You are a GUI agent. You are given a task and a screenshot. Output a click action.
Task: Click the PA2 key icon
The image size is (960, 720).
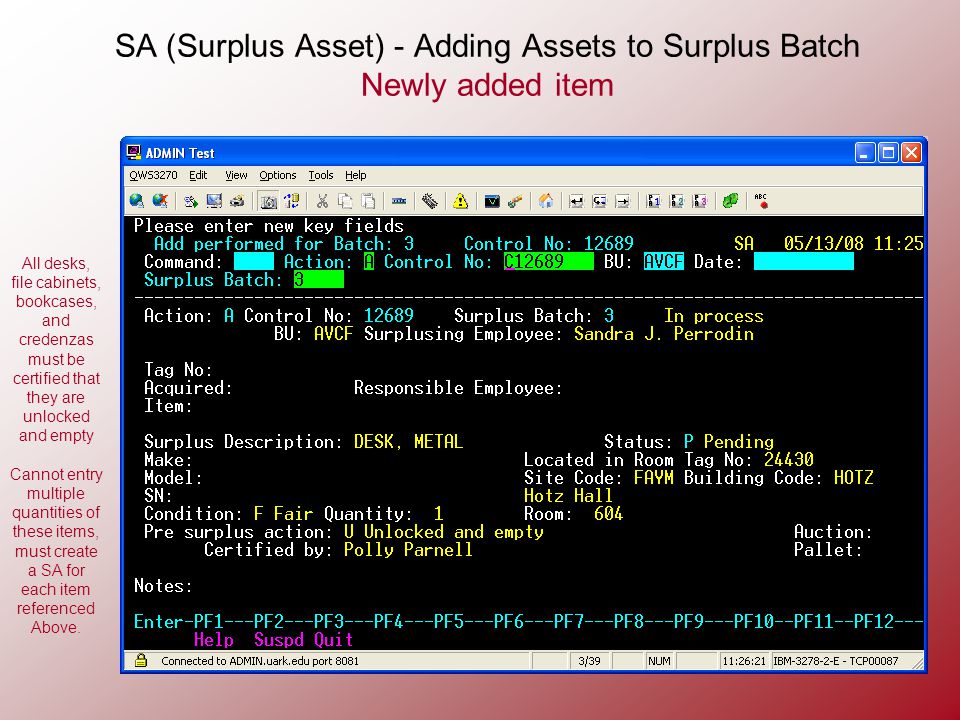tap(677, 201)
